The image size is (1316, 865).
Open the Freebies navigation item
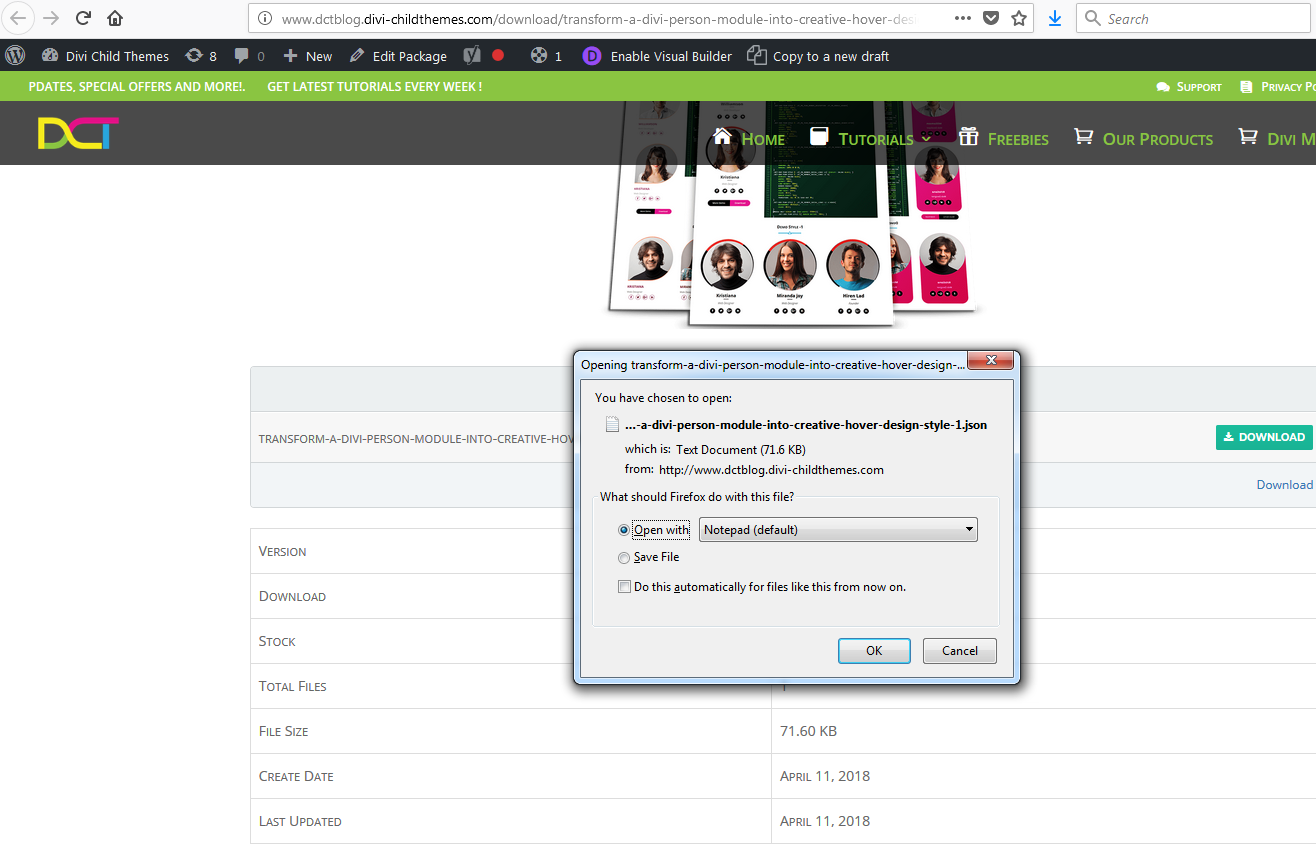1003,138
